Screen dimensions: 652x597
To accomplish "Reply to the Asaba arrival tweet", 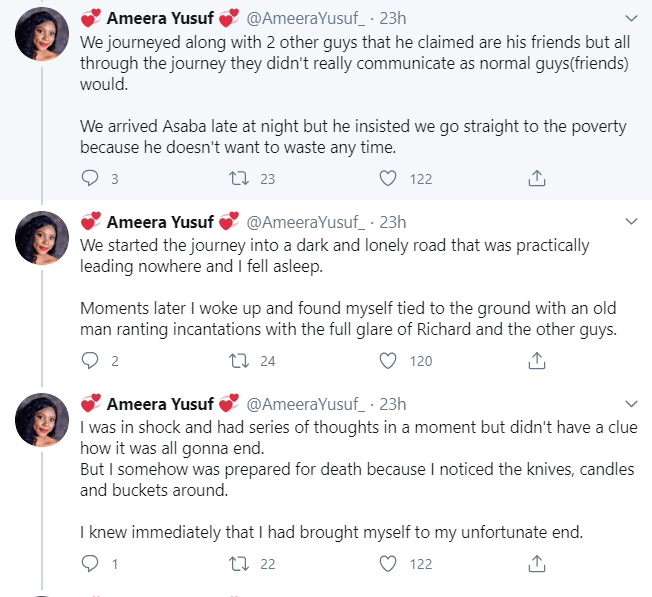I will [x=91, y=179].
